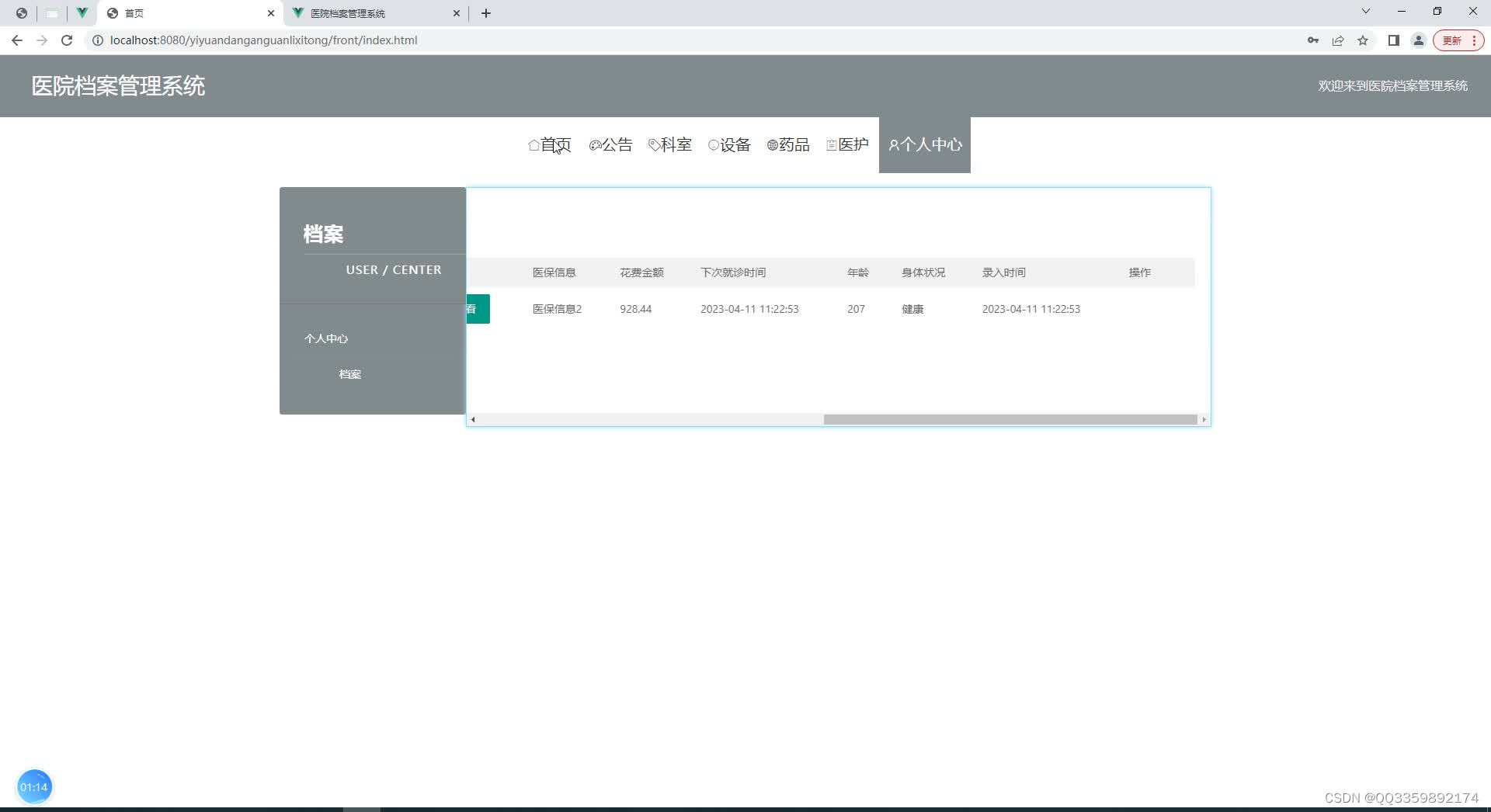Open the site information icon in address bar
The image size is (1491, 812).
(98, 40)
